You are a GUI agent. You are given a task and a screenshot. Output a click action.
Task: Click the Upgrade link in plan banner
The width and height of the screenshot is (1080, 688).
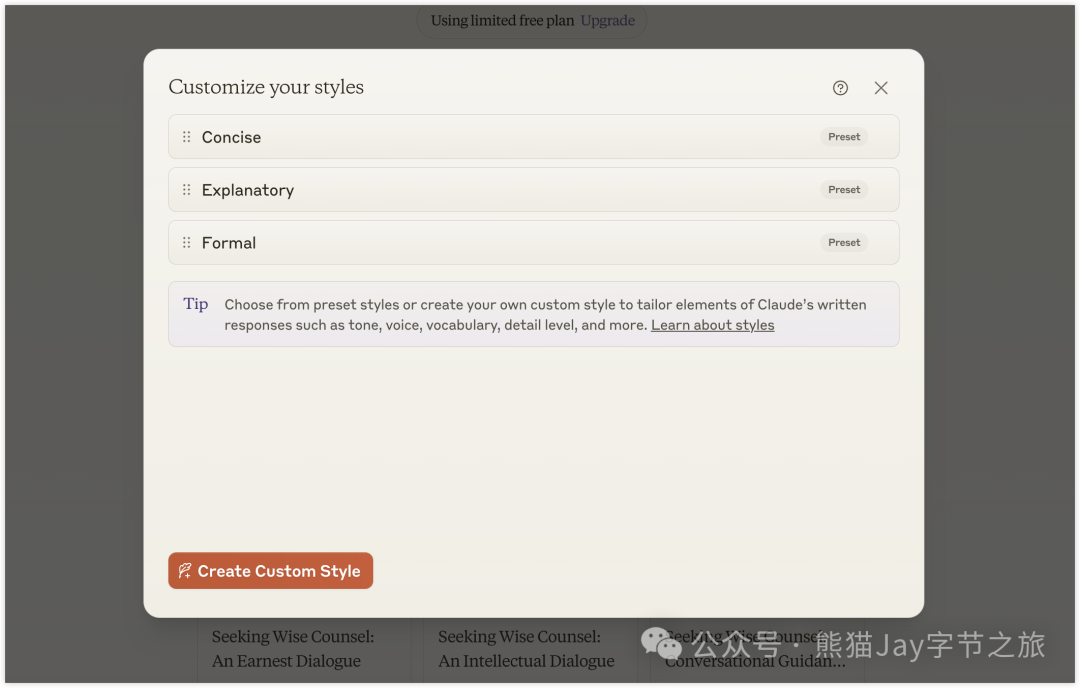608,21
